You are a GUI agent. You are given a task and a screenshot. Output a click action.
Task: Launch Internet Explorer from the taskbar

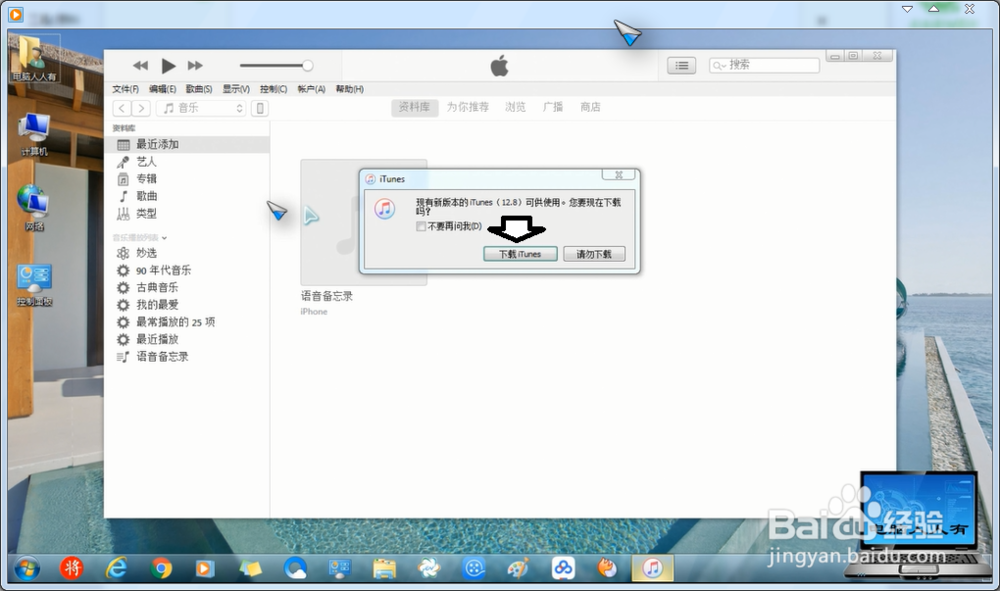pyautogui.click(x=117, y=568)
